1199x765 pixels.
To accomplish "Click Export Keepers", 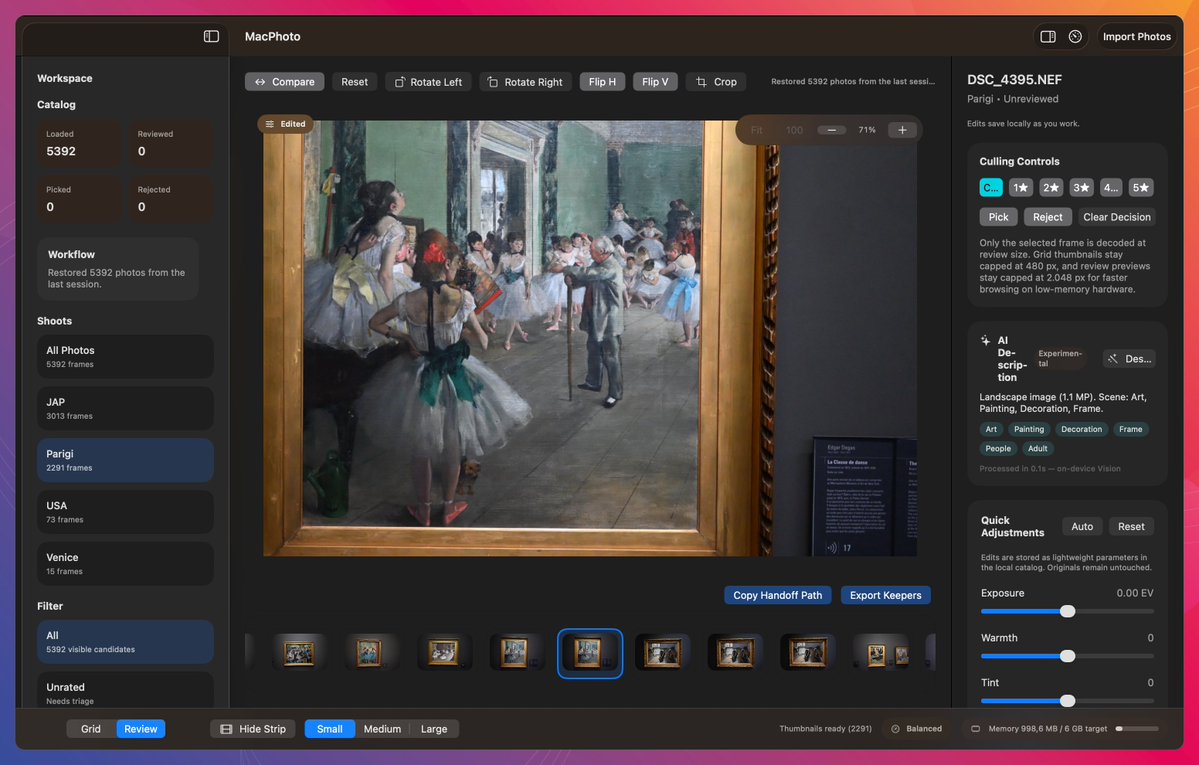I will click(x=885, y=595).
